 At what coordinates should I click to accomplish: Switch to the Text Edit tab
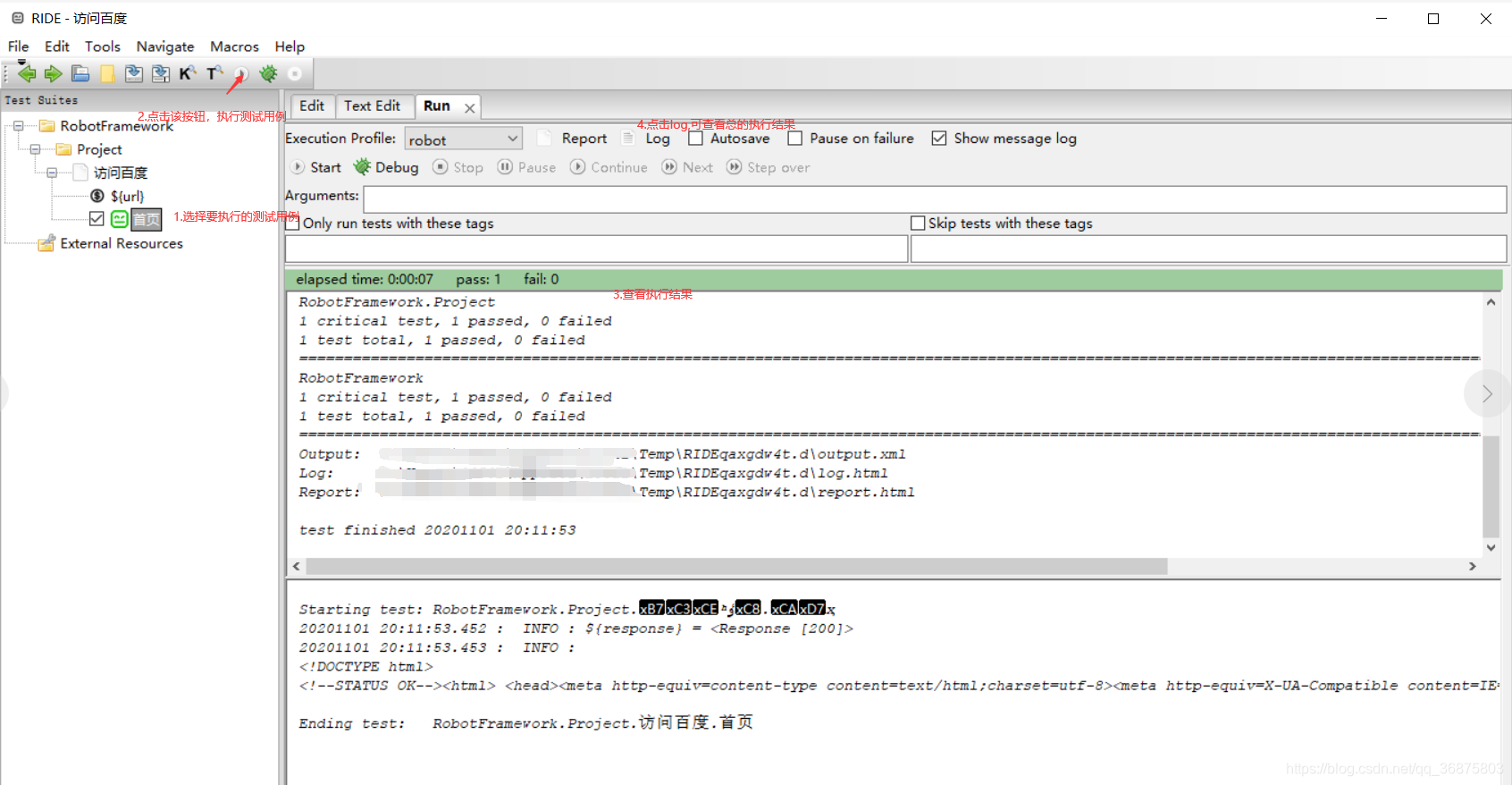[373, 106]
